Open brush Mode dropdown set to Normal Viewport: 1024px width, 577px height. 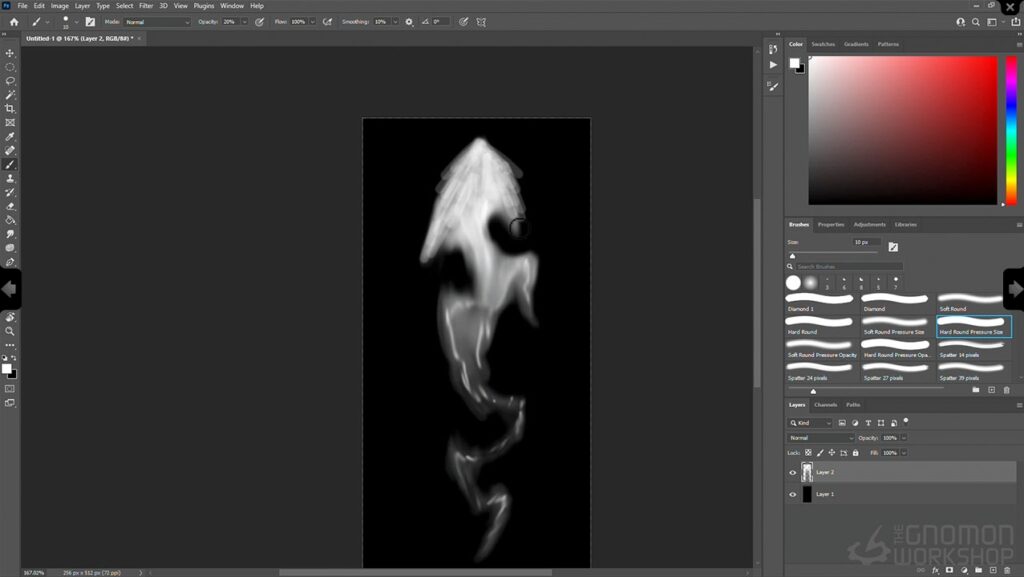(x=157, y=22)
